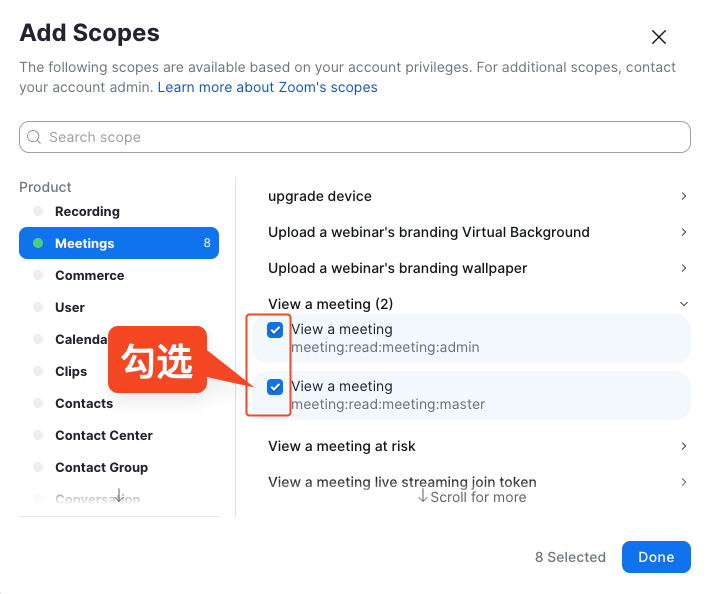Image resolution: width=708 pixels, height=594 pixels.
Task: Expand Upload a webinar's branding wallpaper chevron
Action: pyautogui.click(x=683, y=268)
